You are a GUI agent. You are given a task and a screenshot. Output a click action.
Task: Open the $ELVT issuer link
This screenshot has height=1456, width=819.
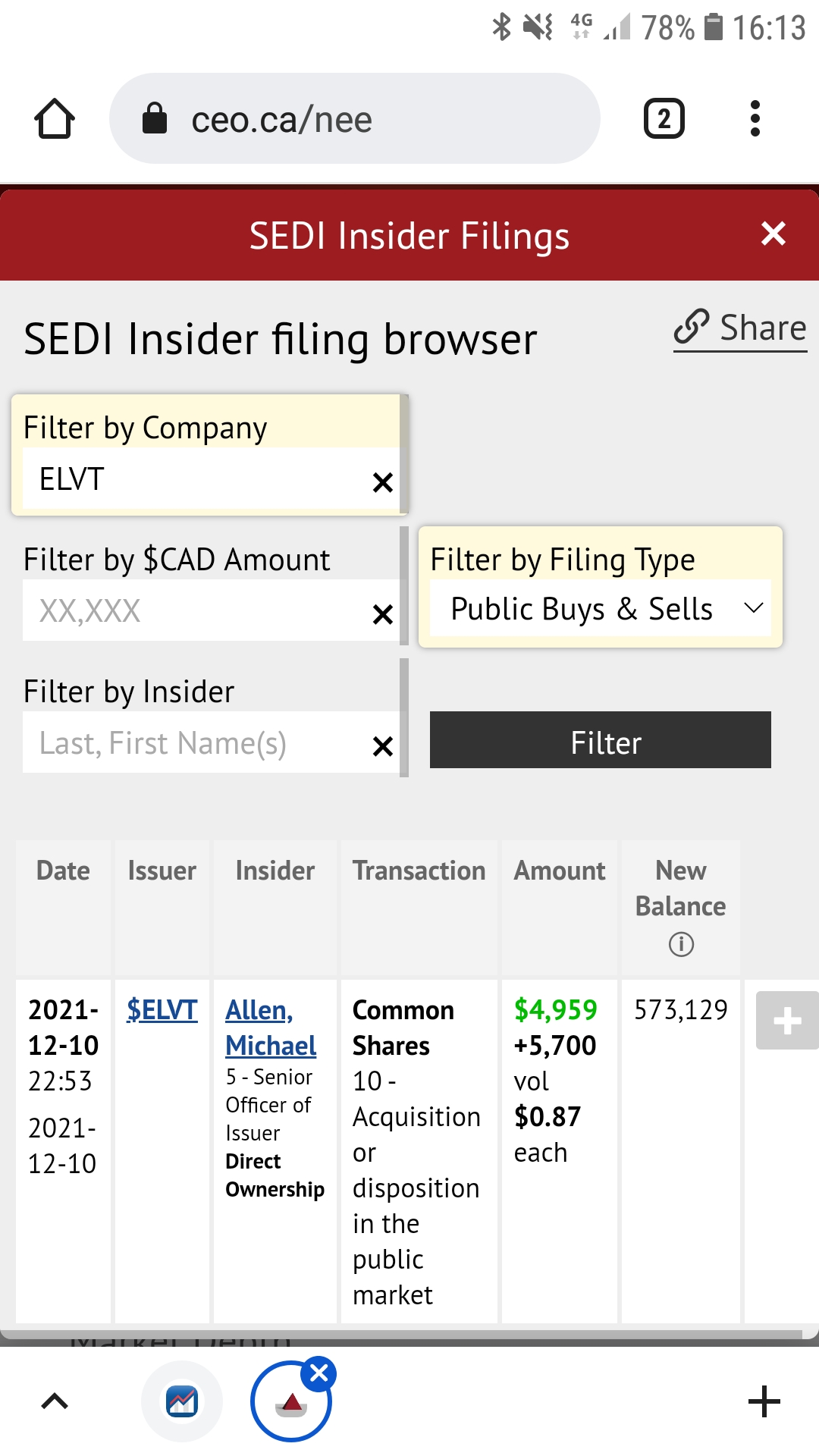[162, 1010]
